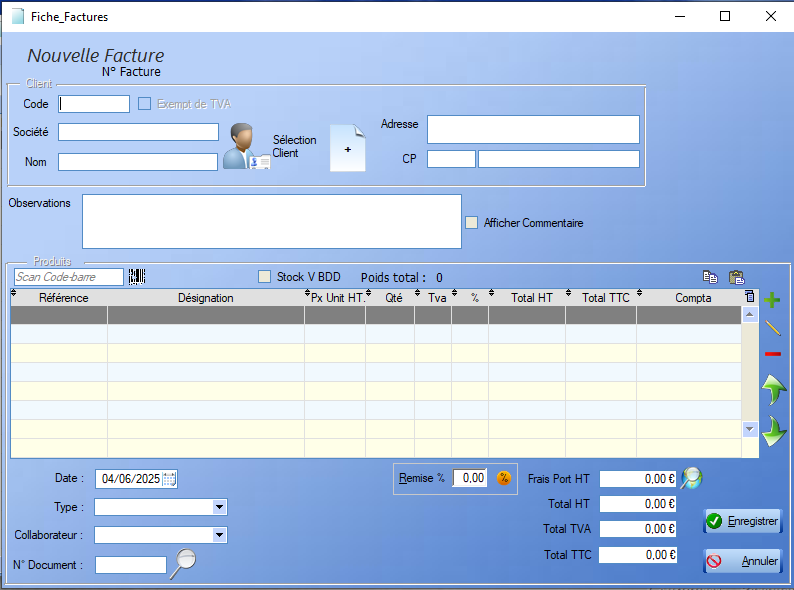
Task: Click the Enregistrer button
Action: (742, 521)
